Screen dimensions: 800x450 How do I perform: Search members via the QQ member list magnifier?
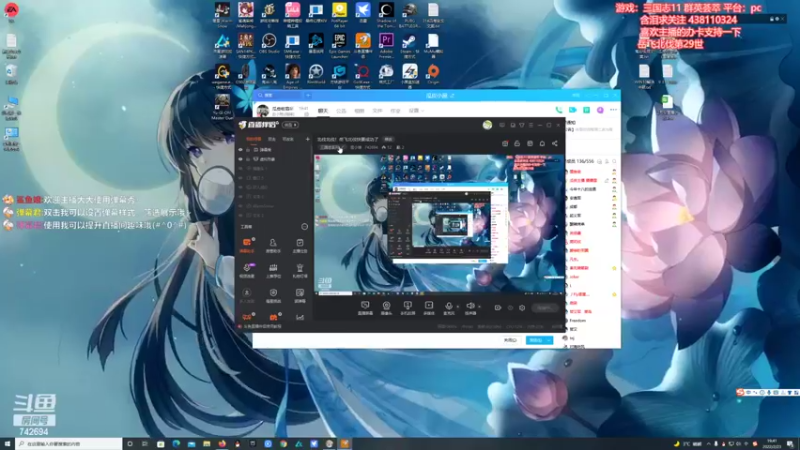[x=614, y=161]
